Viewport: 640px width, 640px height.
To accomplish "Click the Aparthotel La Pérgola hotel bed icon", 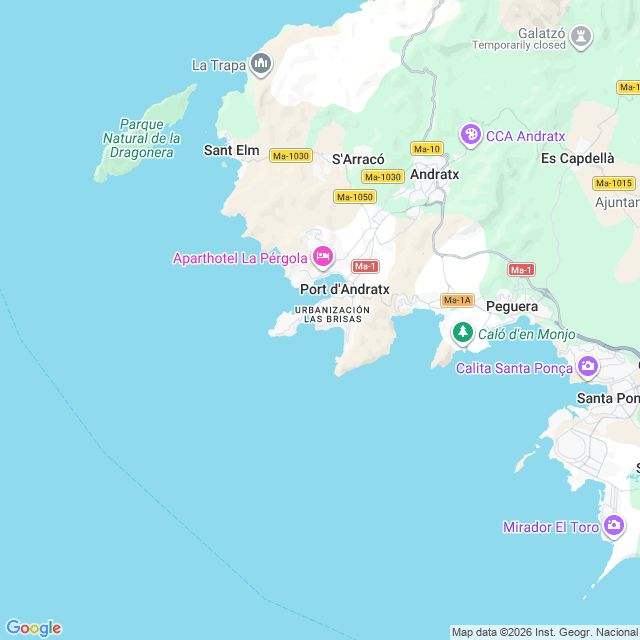I will point(323,257).
